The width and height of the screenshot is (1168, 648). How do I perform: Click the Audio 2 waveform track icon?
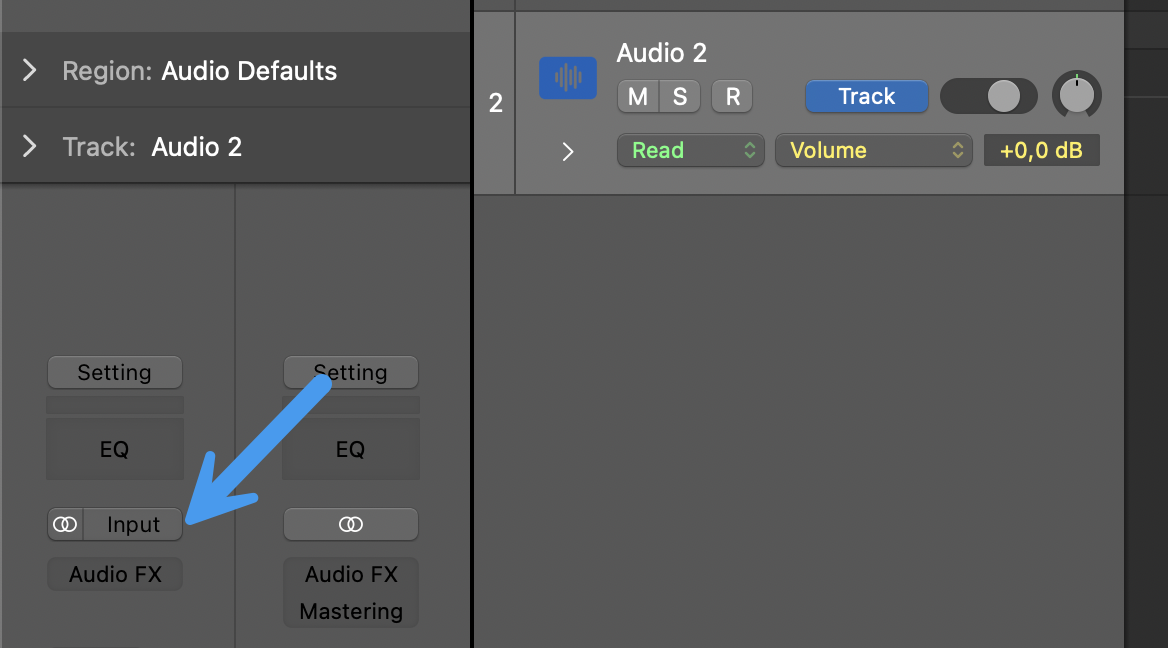point(567,78)
